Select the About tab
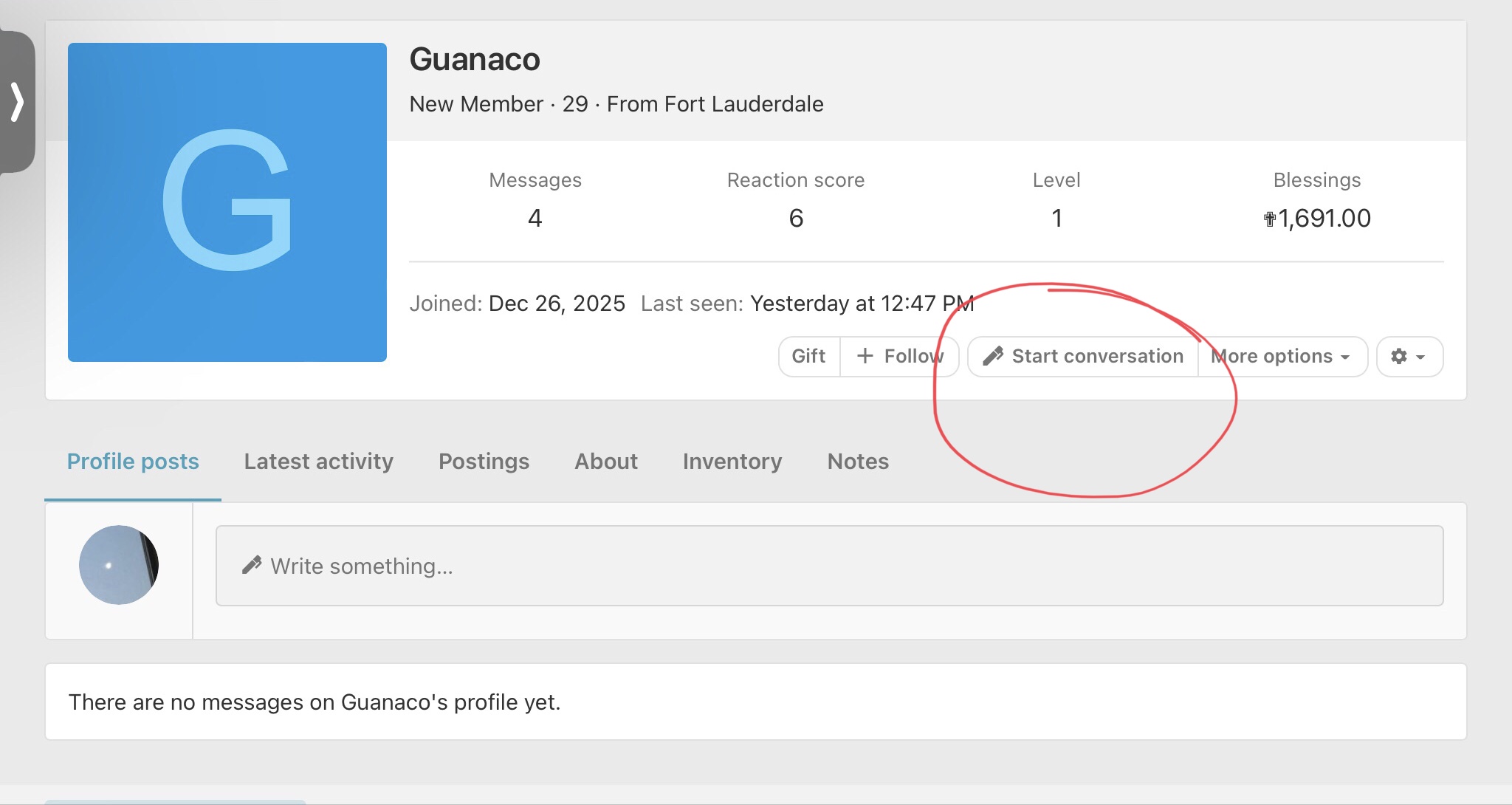This screenshot has width=1512, height=805. point(606,462)
